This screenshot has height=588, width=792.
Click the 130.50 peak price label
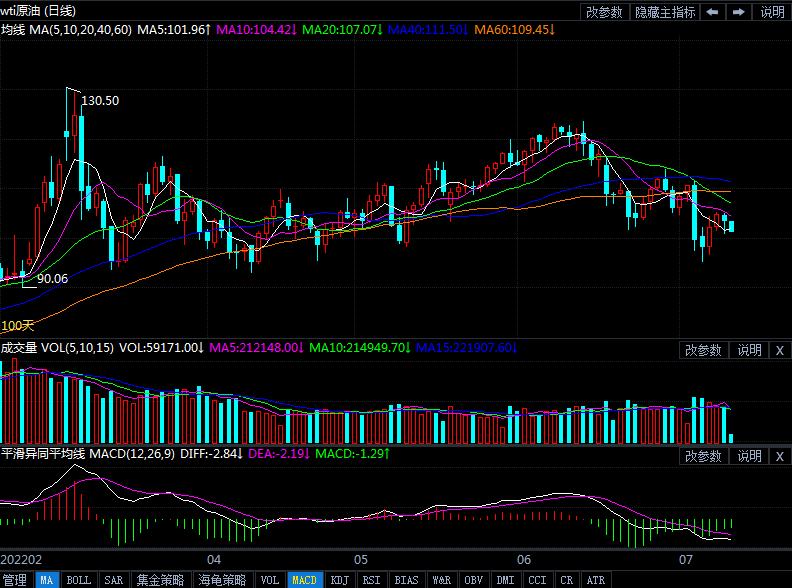coord(100,101)
